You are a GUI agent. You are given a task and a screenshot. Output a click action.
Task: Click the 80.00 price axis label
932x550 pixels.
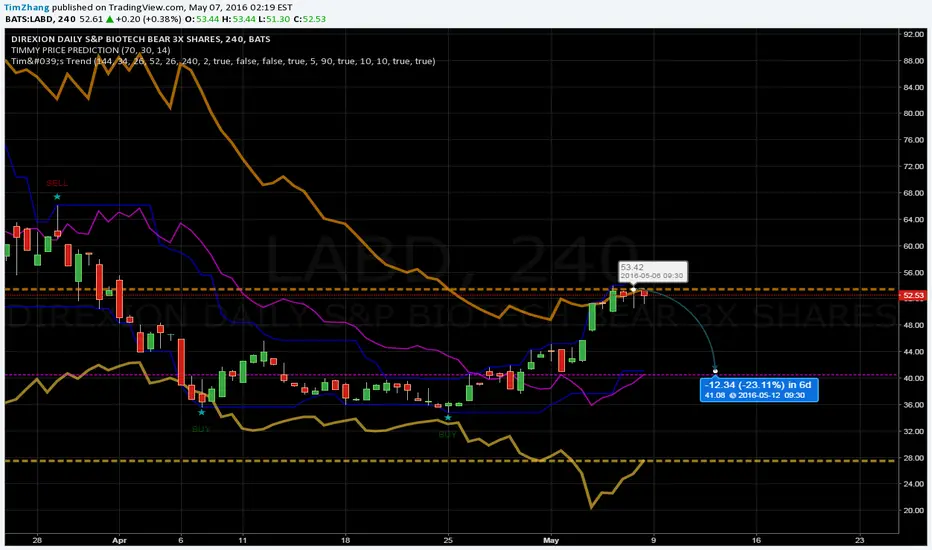[x=914, y=114]
